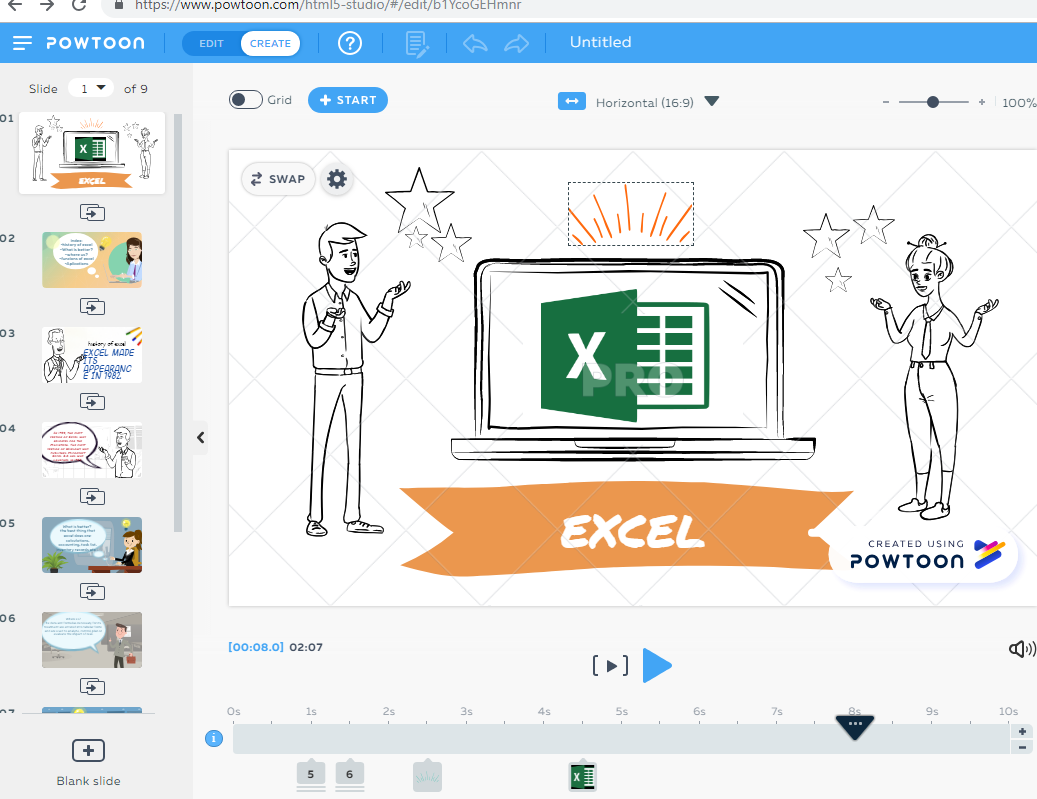Click the help question mark icon

pos(349,43)
